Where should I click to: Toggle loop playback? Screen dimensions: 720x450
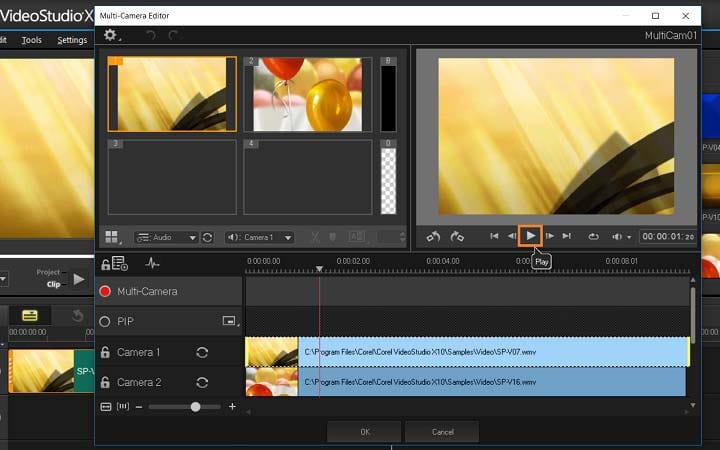tap(593, 236)
